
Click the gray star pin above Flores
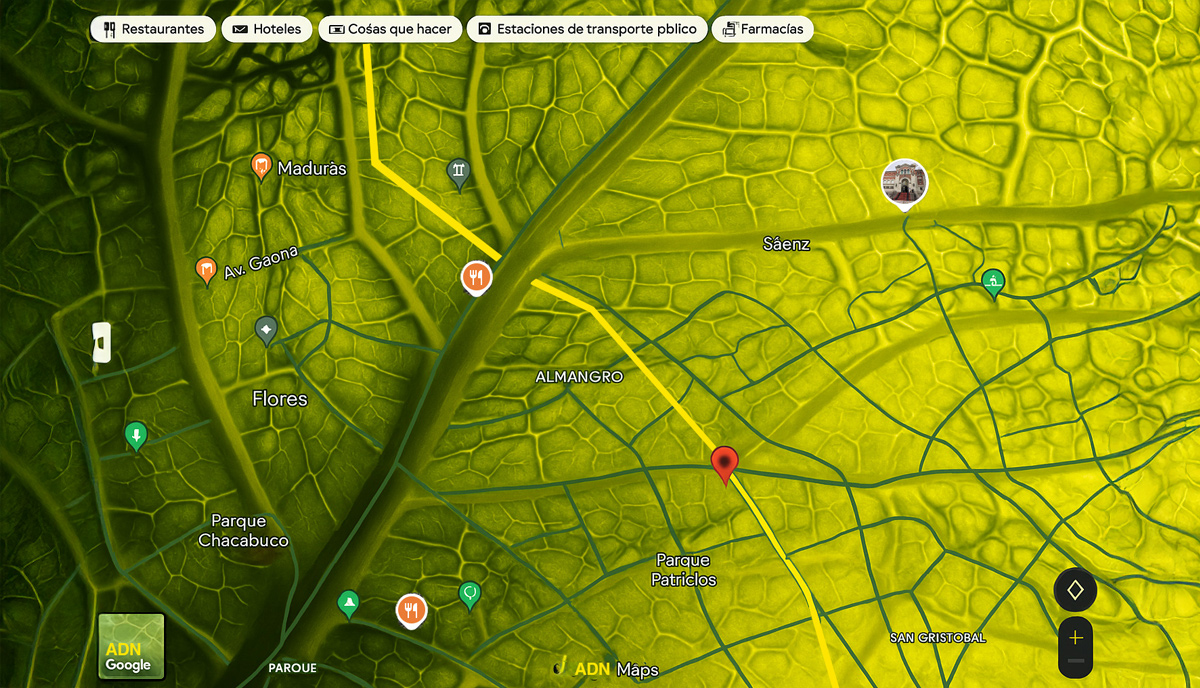coord(266,328)
